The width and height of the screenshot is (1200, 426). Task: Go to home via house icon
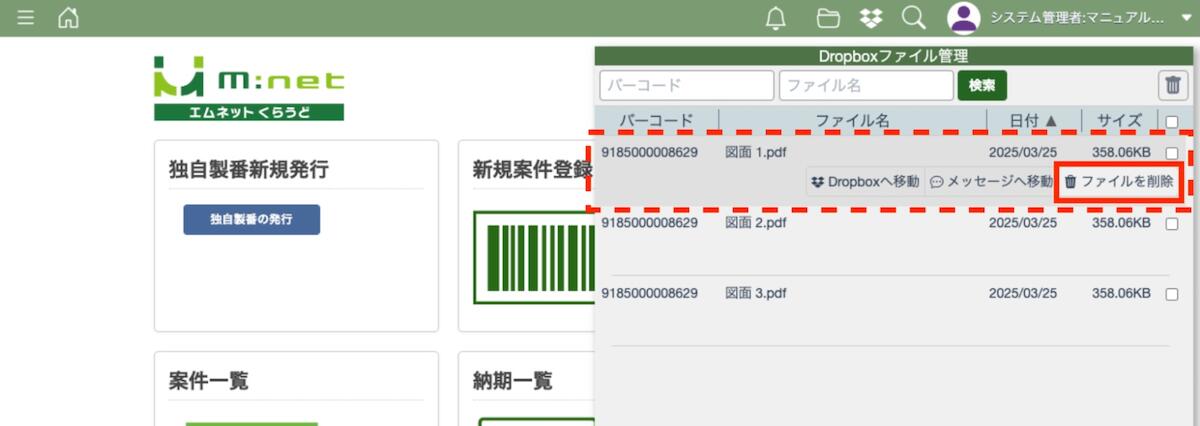coord(68,18)
